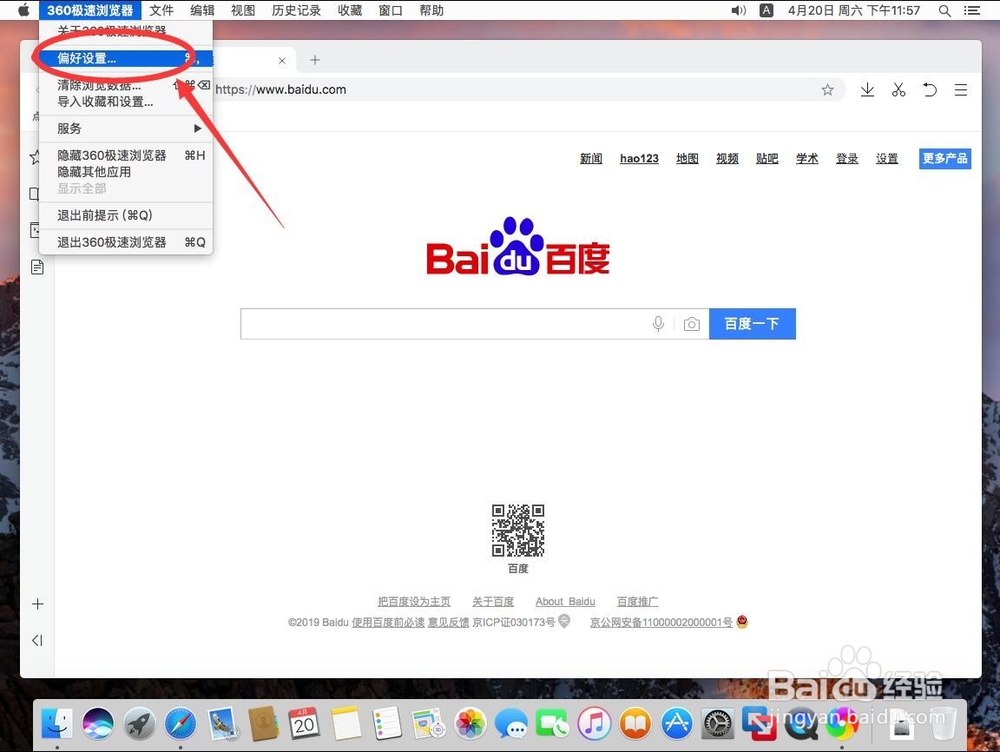Viewport: 1000px width, 752px height.
Task: Click the volume icon in menu bar
Action: tap(739, 10)
